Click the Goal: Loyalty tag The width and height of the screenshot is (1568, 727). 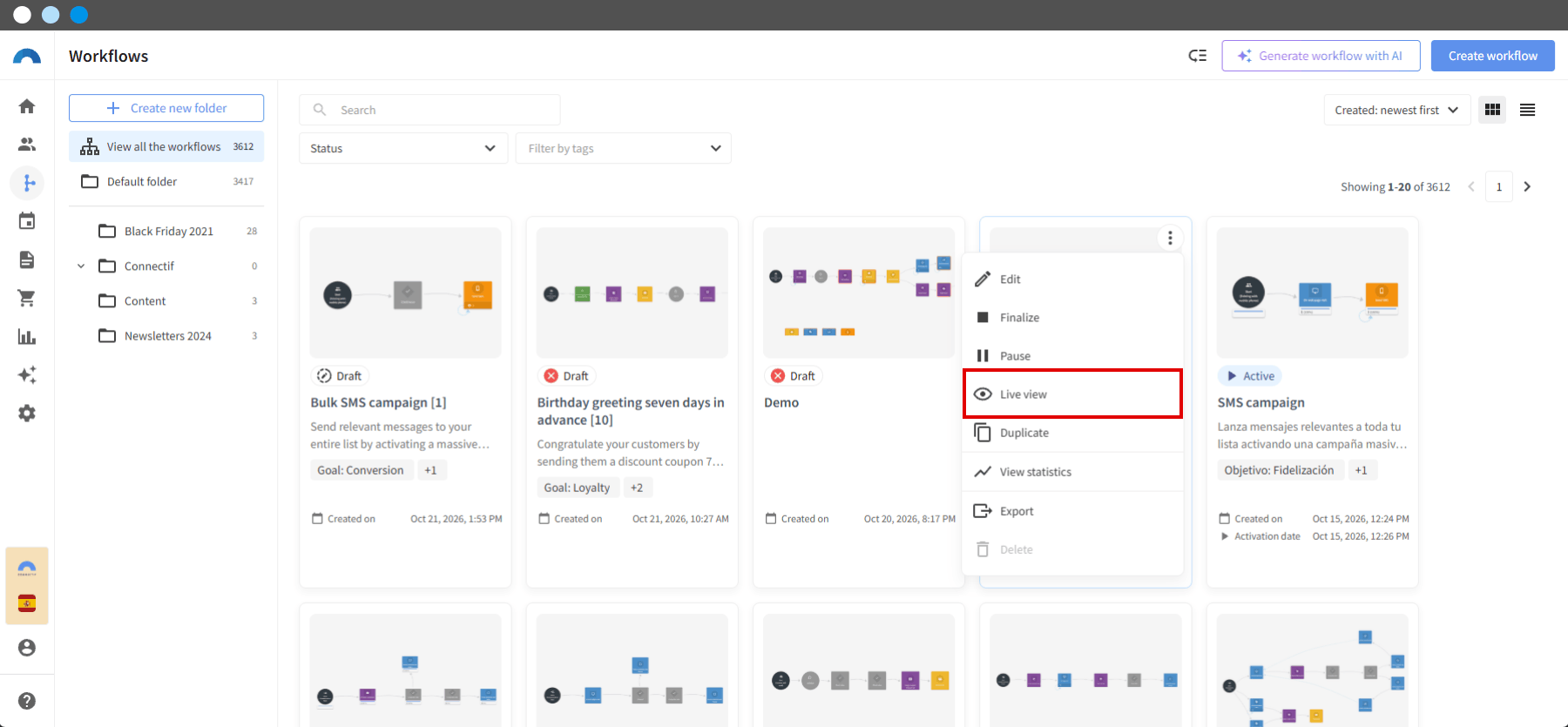(577, 488)
